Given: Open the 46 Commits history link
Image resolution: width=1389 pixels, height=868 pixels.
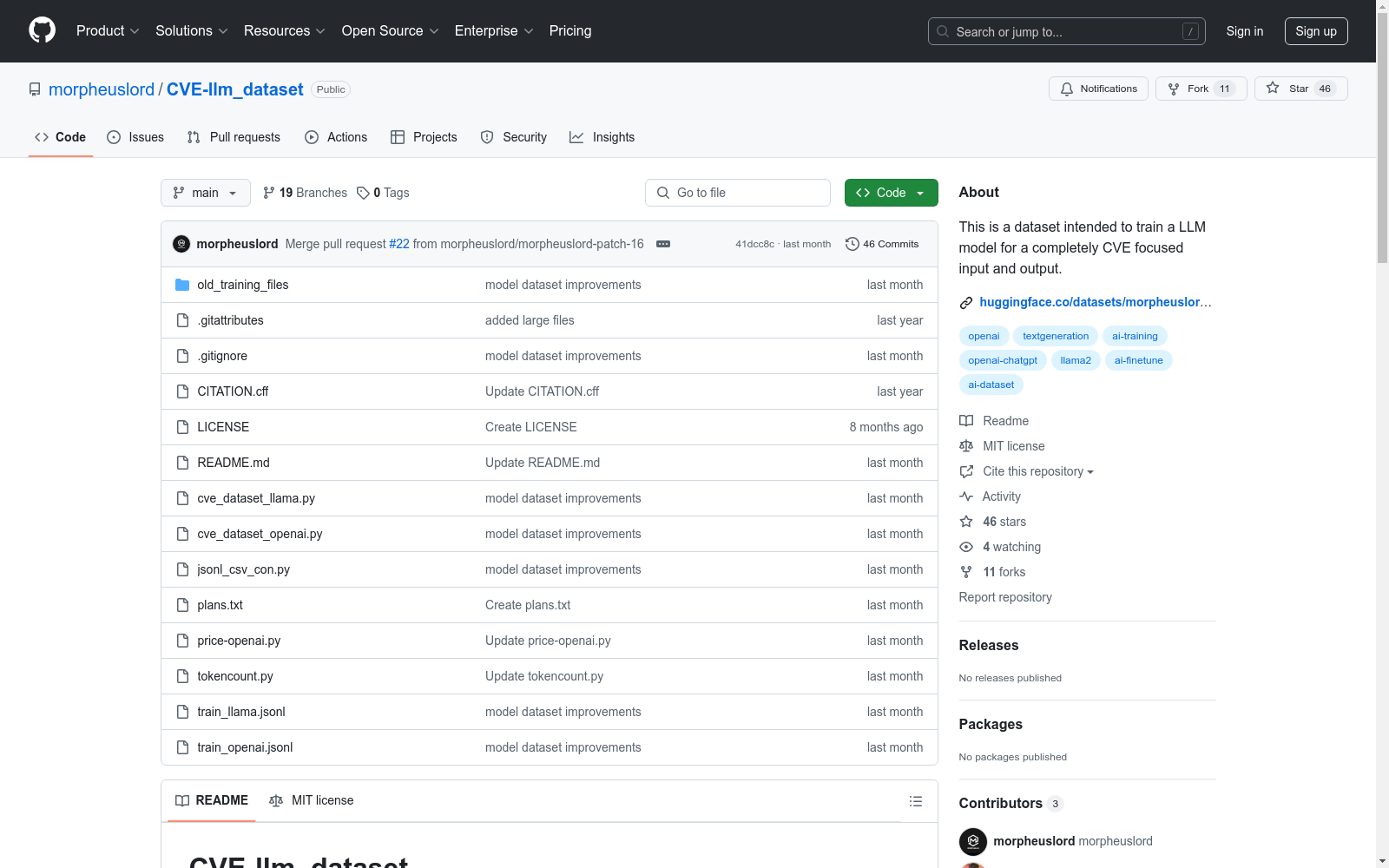Looking at the screenshot, I should pyautogui.click(x=882, y=244).
